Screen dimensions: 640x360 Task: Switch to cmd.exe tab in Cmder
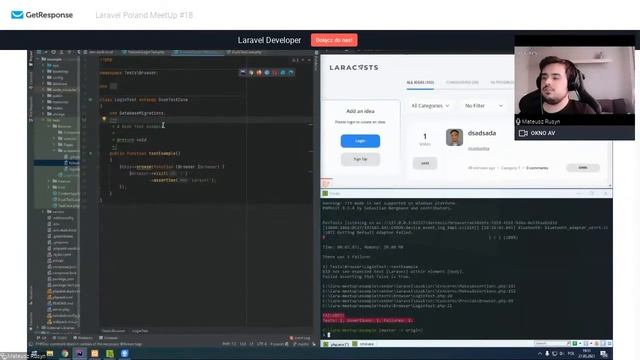[x=364, y=344]
